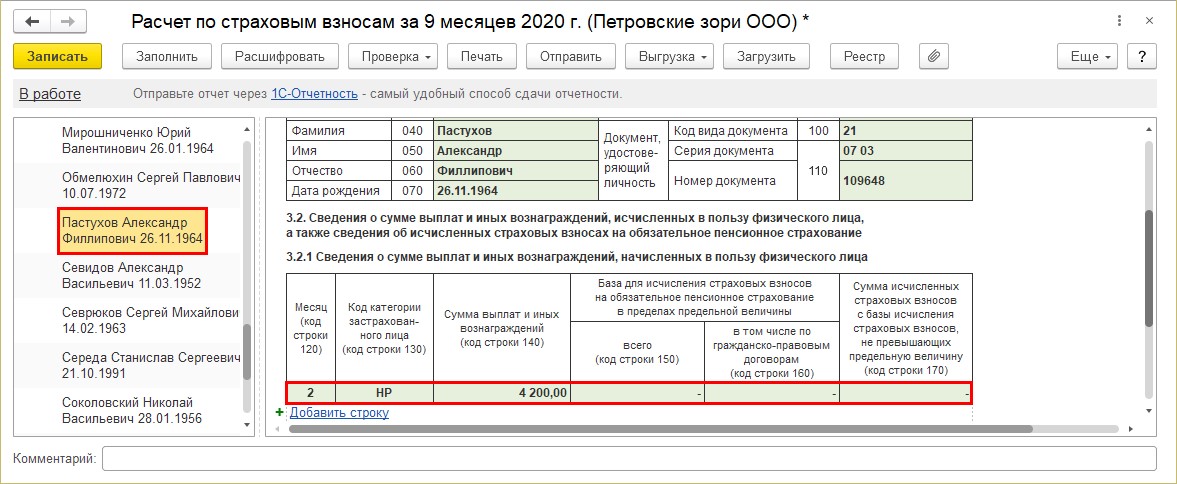Click the report scroll-down arrow
The width and height of the screenshot is (1177, 484).
click(1148, 410)
